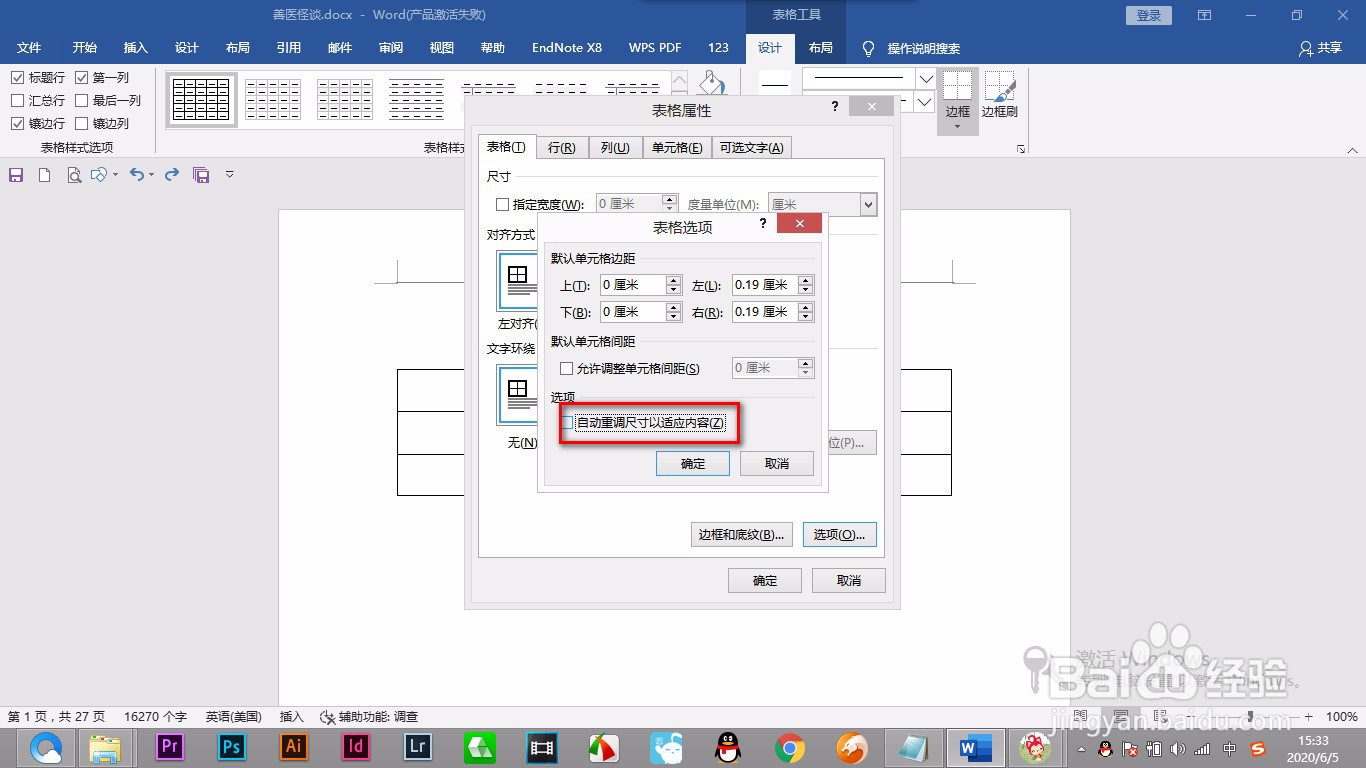Check the Preferred Width (指定宽度) checkbox

tap(503, 204)
